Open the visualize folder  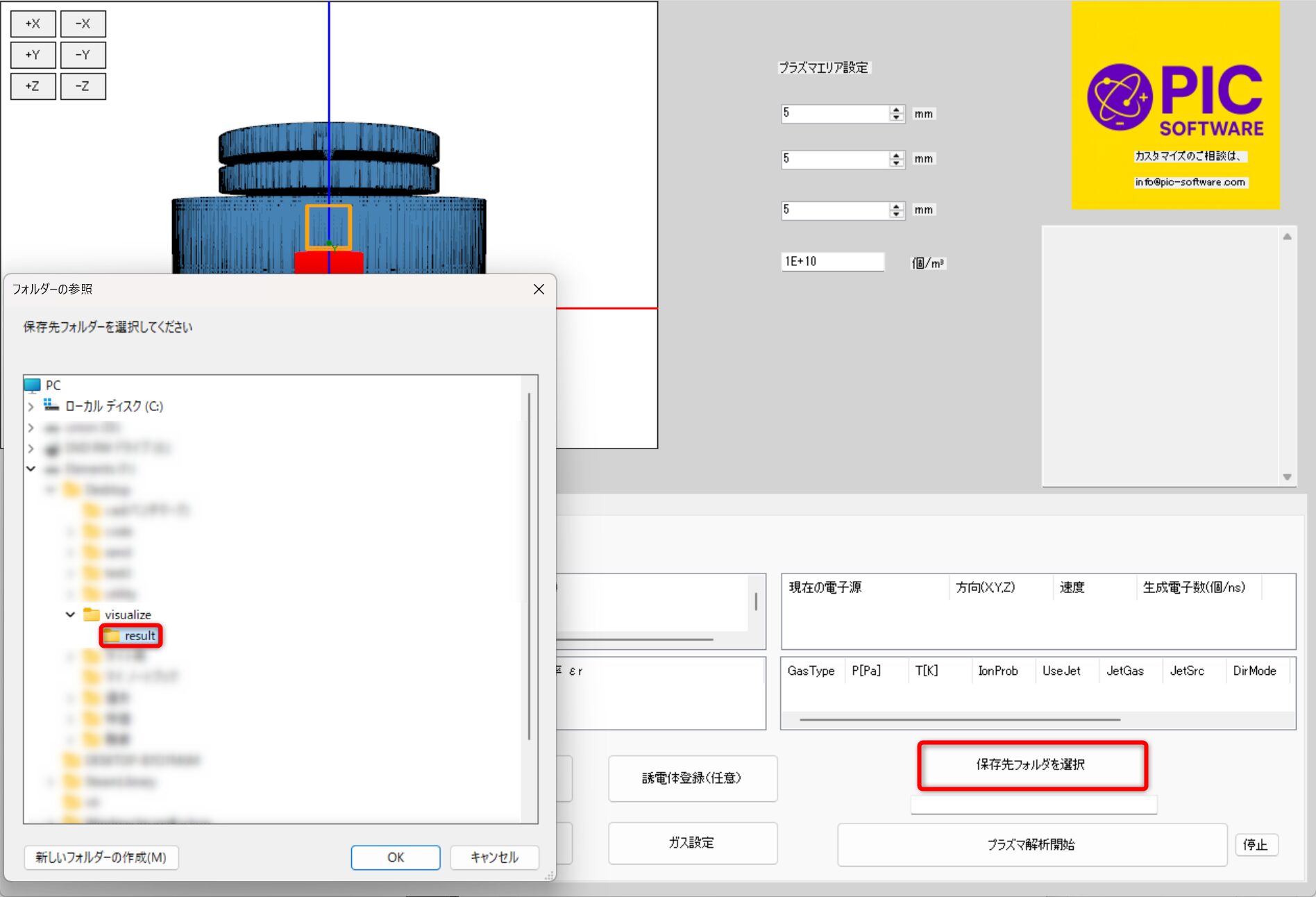click(x=127, y=615)
